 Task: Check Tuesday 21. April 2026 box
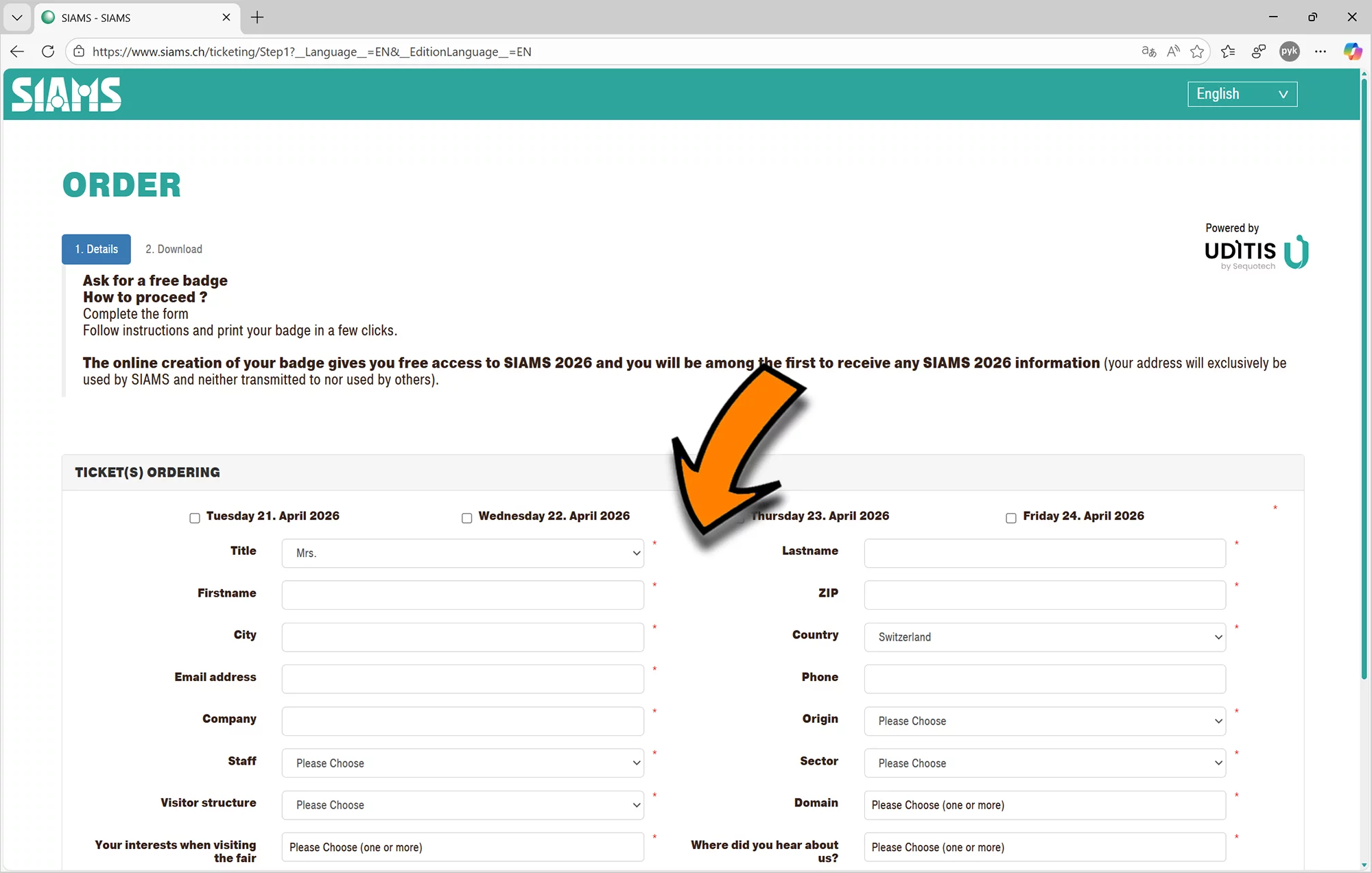point(195,518)
